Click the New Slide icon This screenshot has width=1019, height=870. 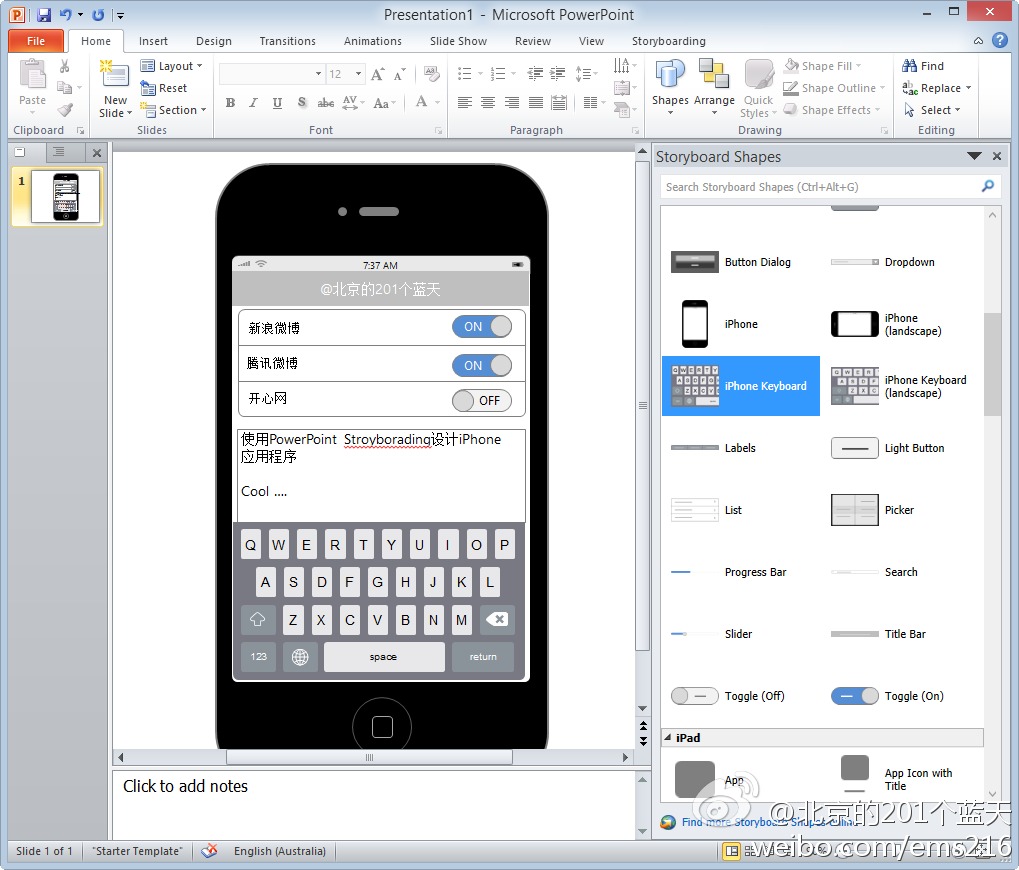[115, 73]
